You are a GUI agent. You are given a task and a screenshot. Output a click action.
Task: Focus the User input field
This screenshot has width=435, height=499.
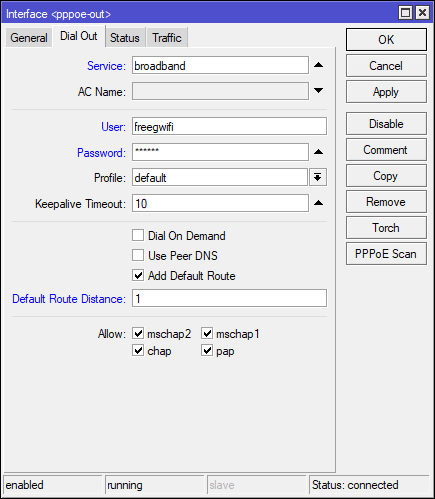[x=229, y=126]
